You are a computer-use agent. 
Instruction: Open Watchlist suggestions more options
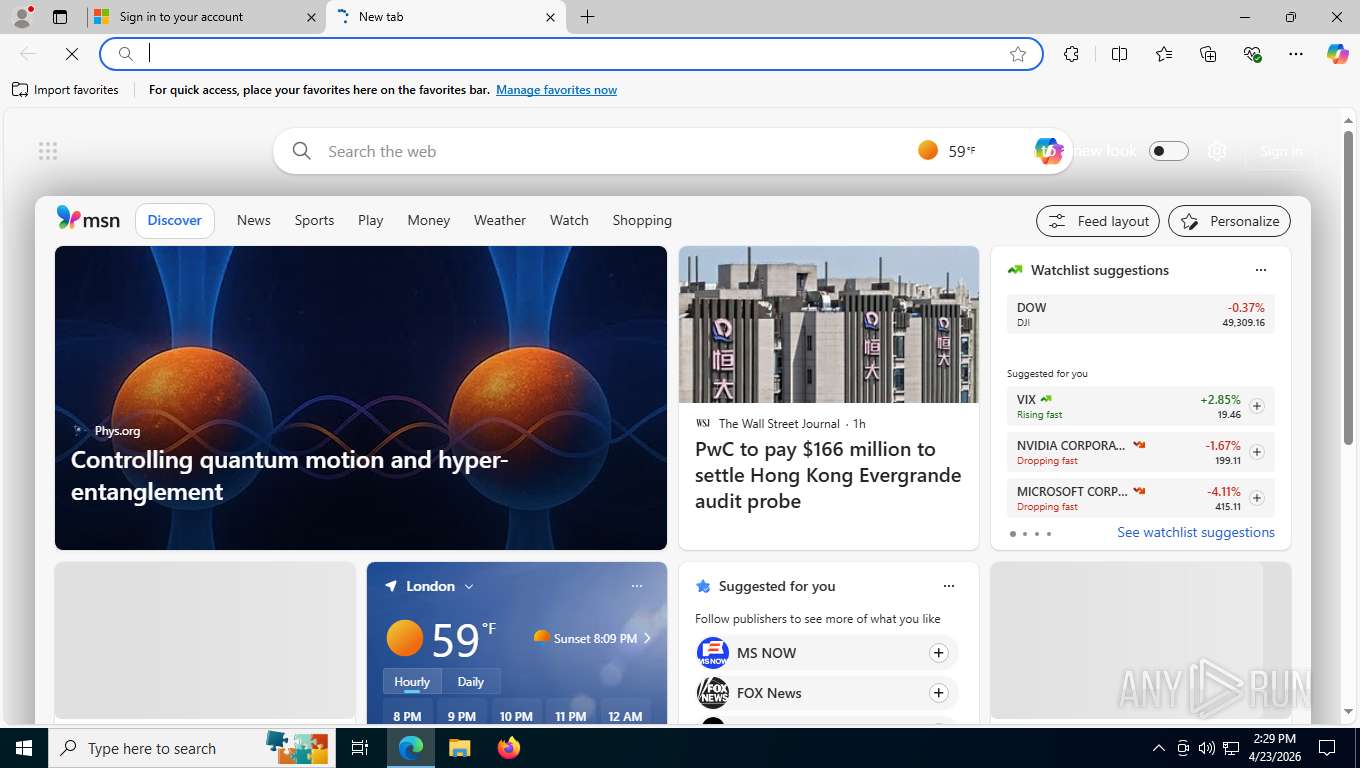click(x=1261, y=270)
